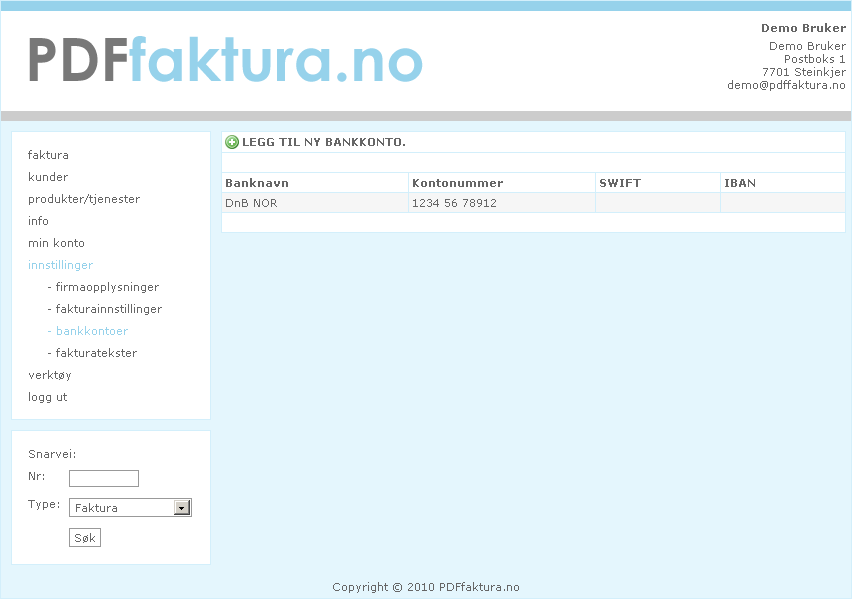This screenshot has height=599, width=852.
Task: Click the bold Demo Bruker heading
Action: pyautogui.click(x=804, y=28)
